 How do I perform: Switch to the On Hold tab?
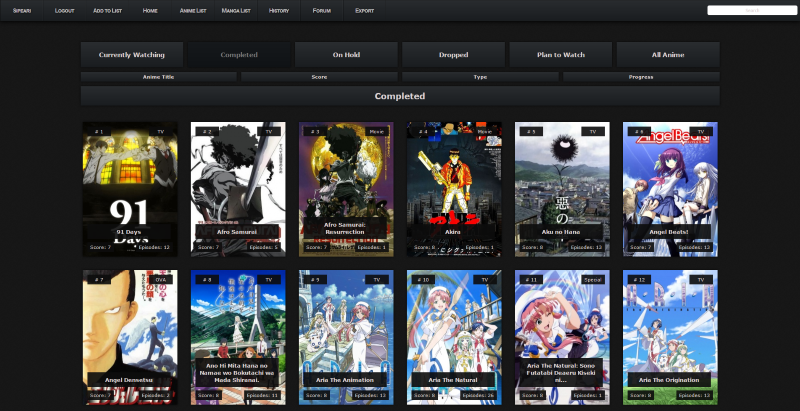pyautogui.click(x=346, y=55)
